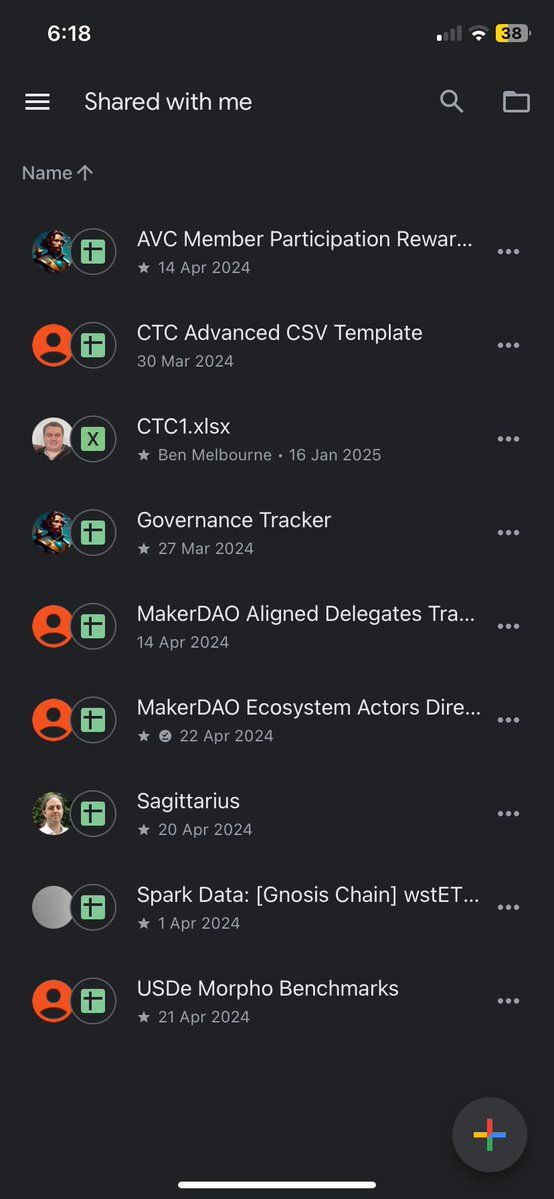Open more options for USDe Morpho Benchmarks

coord(509,1001)
